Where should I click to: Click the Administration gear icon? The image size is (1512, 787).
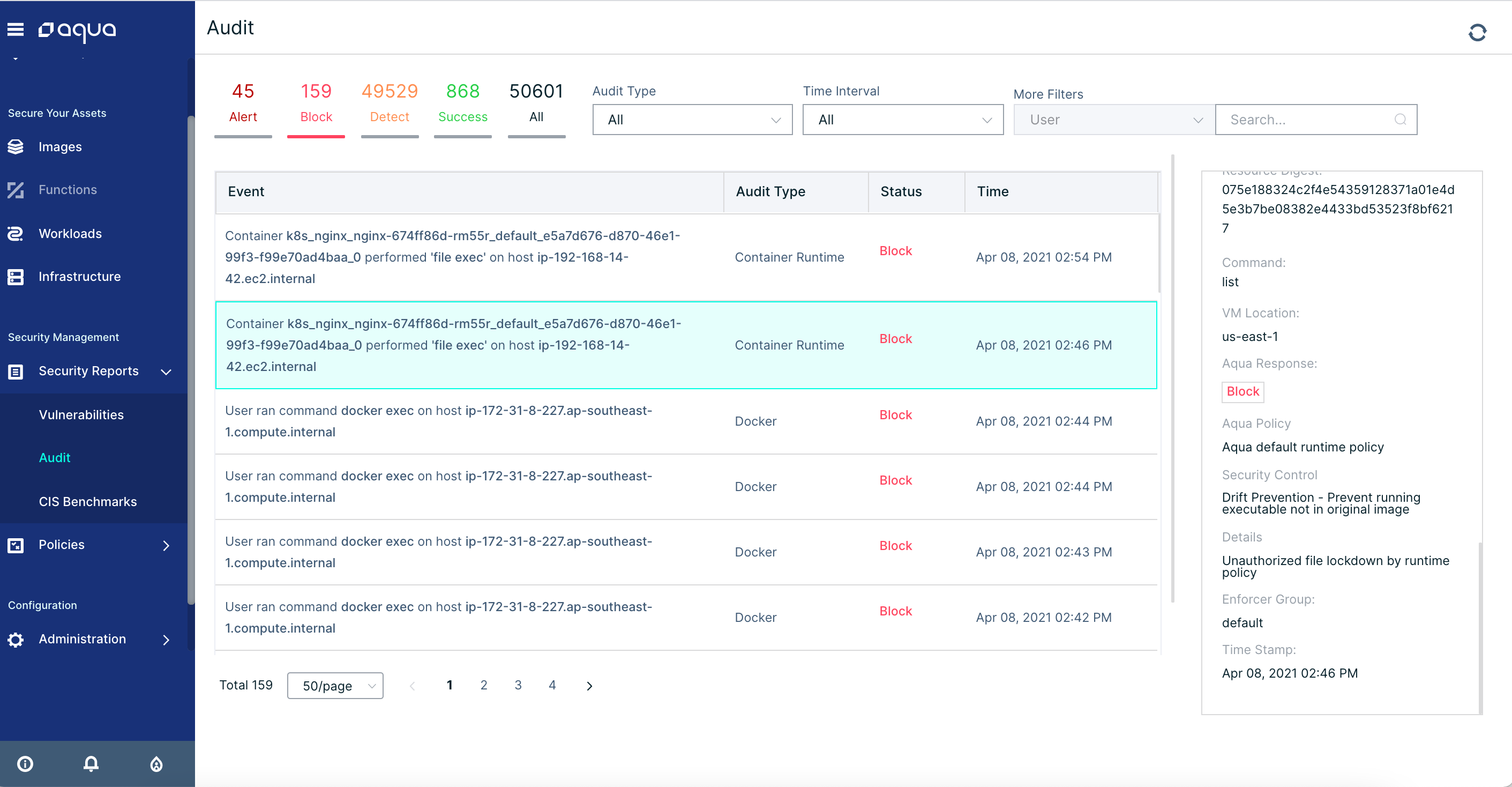coord(16,640)
